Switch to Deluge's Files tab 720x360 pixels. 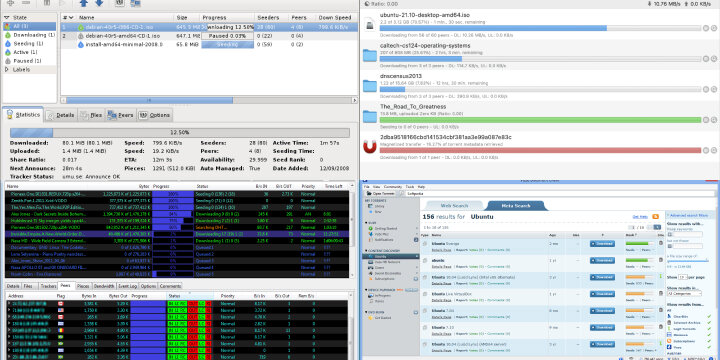91,115
